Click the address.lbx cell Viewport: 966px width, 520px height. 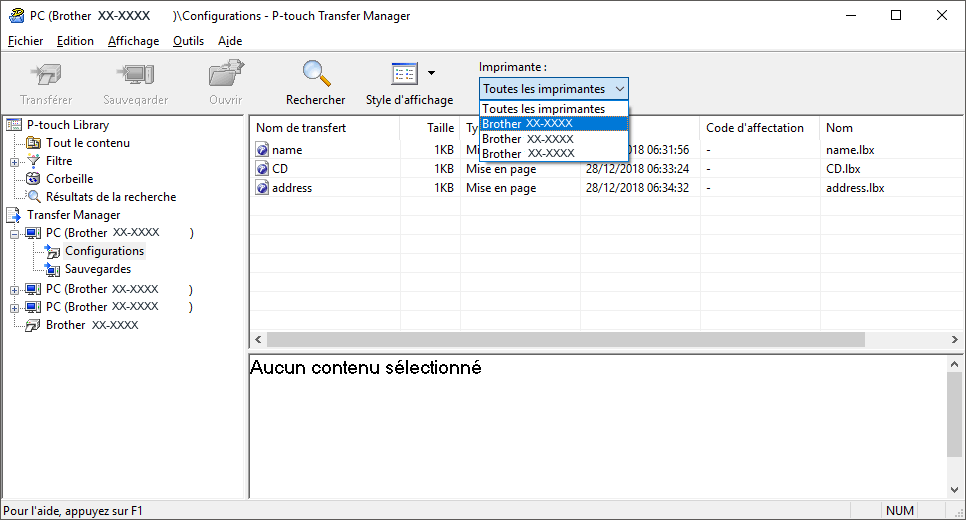855,188
